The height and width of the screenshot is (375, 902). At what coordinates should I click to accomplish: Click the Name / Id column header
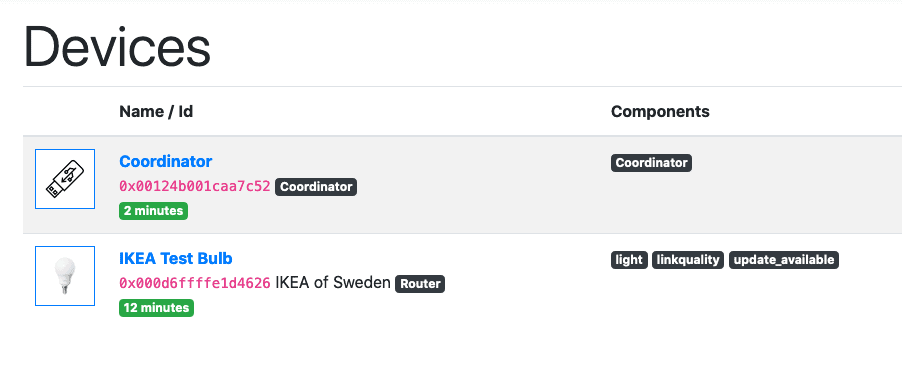pyautogui.click(x=156, y=112)
